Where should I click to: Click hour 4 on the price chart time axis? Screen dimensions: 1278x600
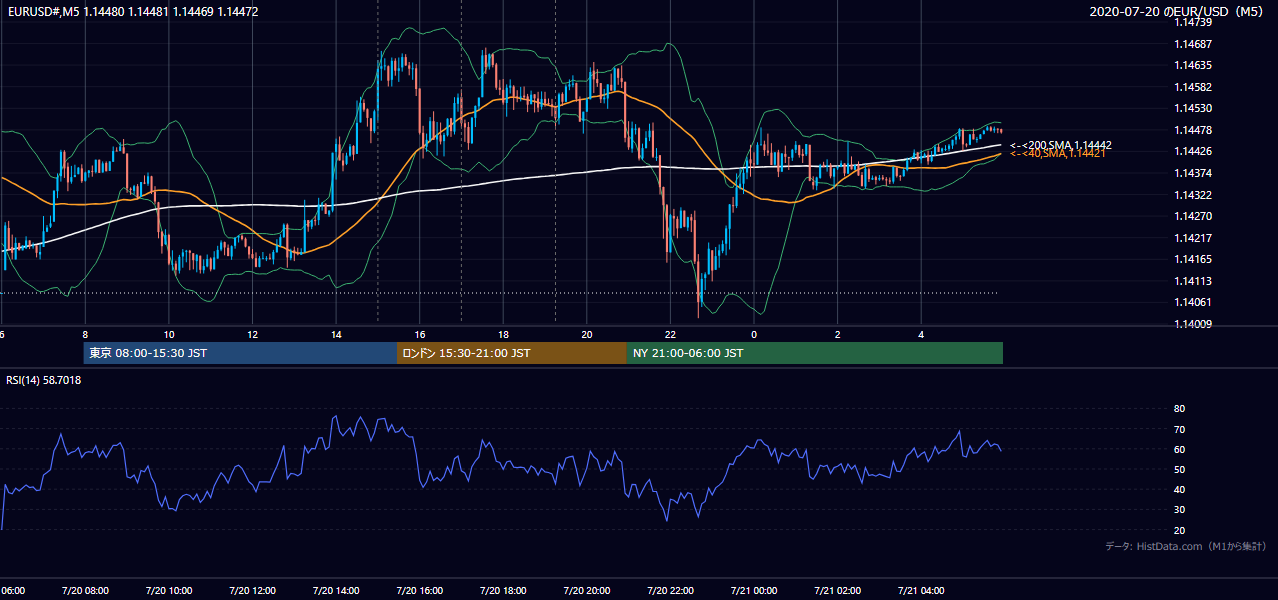click(921, 334)
